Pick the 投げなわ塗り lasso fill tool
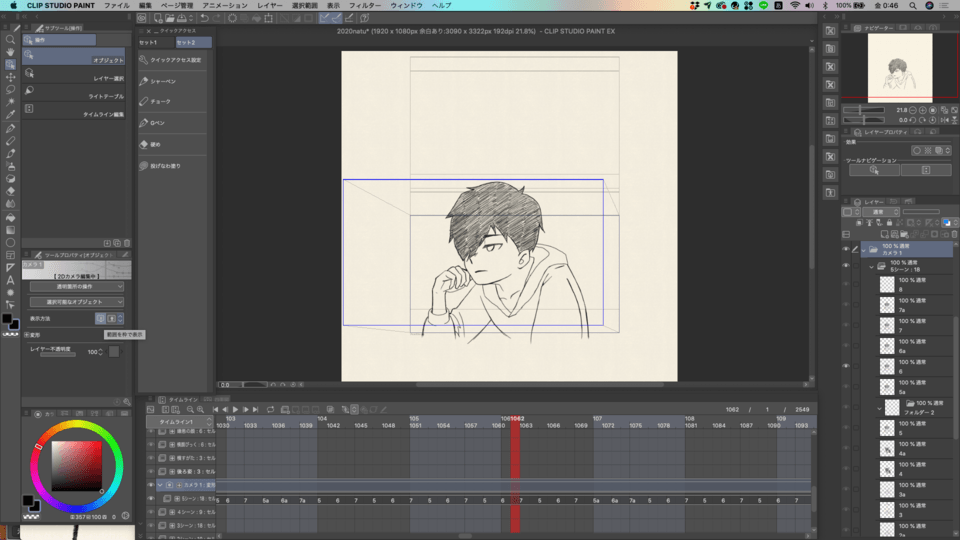The image size is (960, 540). (164, 165)
